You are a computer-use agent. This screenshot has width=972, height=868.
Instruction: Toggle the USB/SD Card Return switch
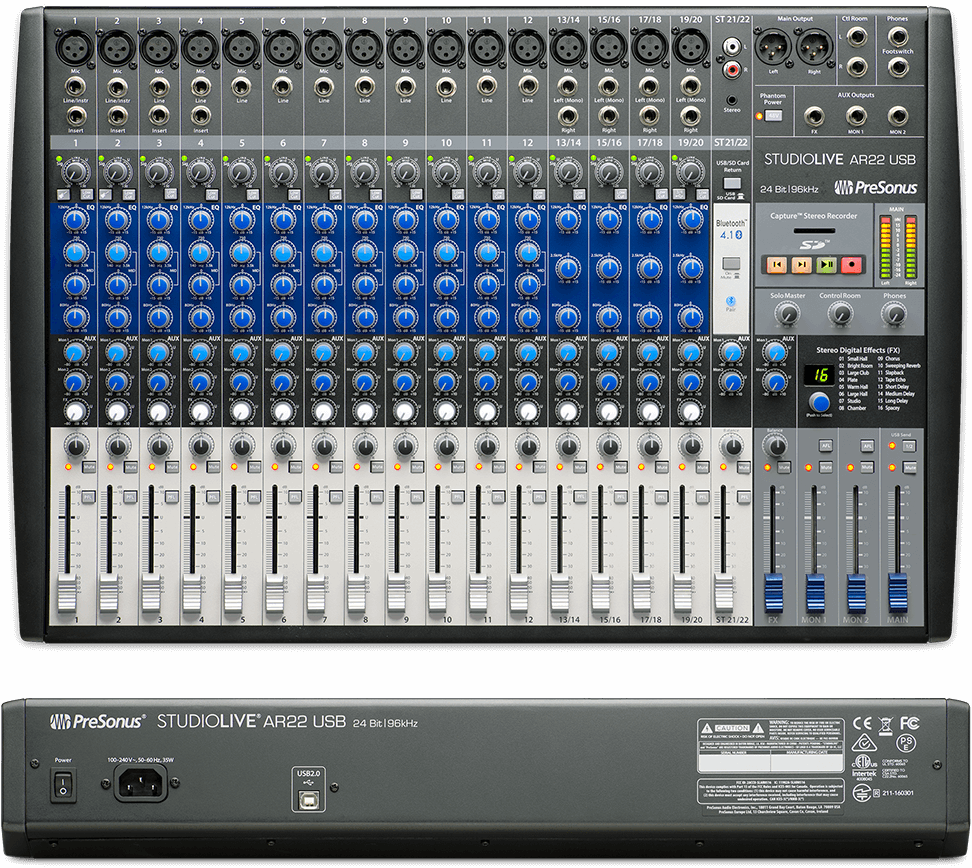(x=730, y=183)
